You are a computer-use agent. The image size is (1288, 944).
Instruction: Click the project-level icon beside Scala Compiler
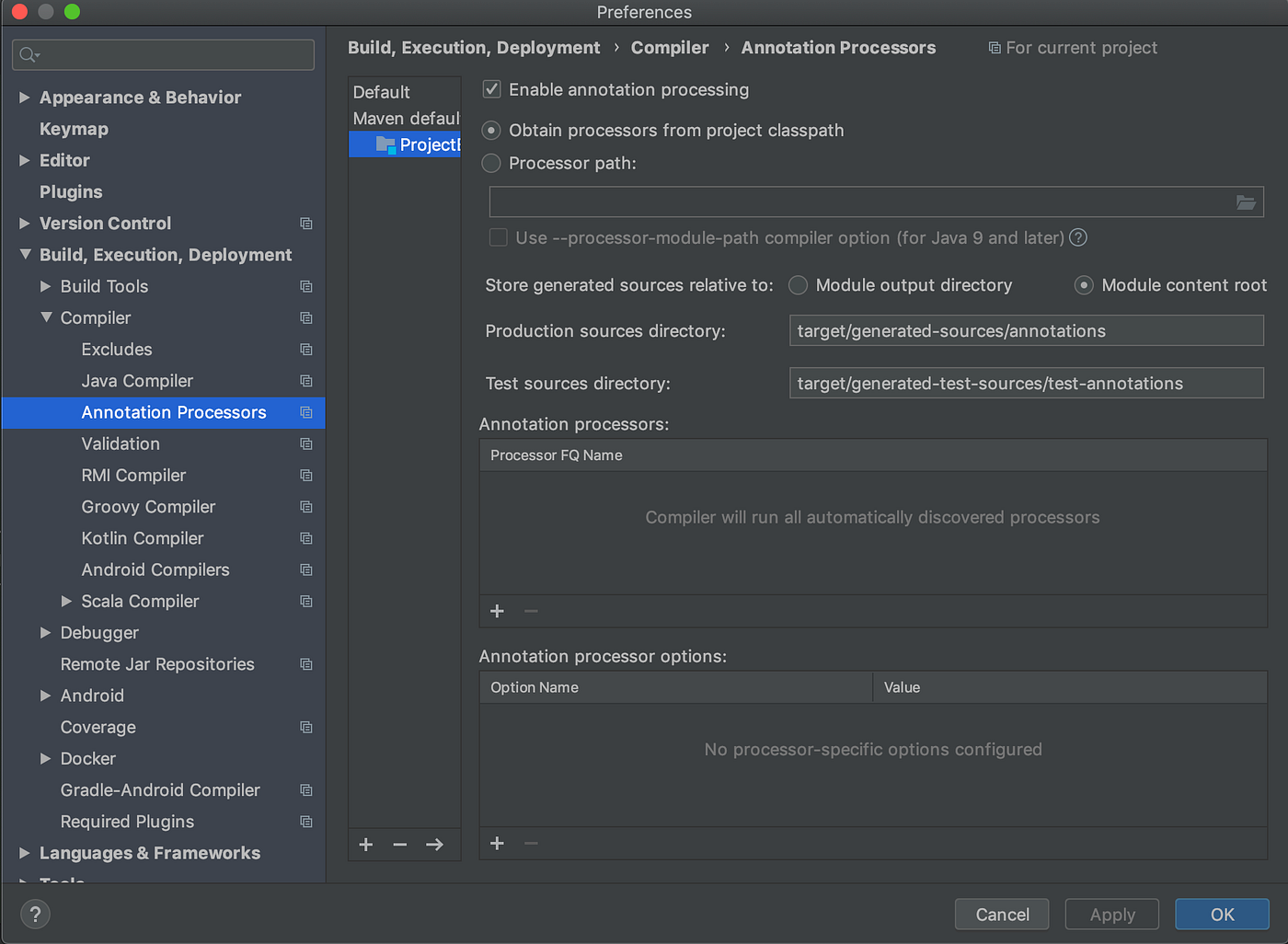click(x=306, y=602)
